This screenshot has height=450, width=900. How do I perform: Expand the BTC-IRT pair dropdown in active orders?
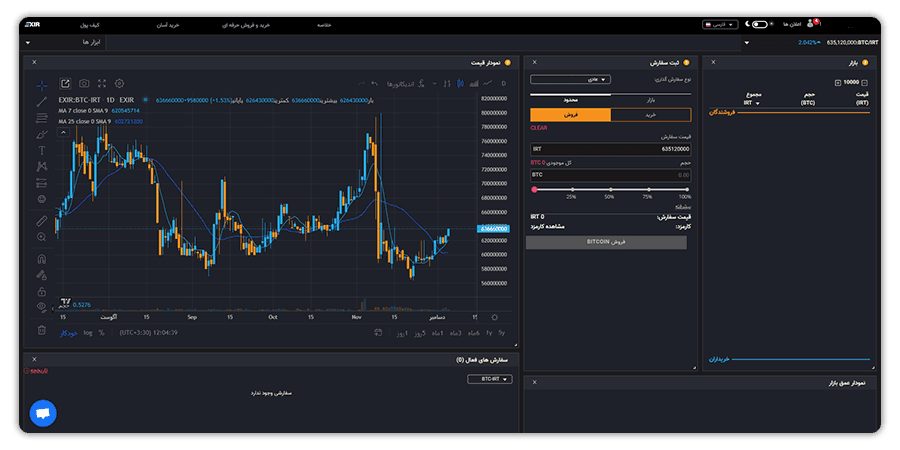pos(490,379)
